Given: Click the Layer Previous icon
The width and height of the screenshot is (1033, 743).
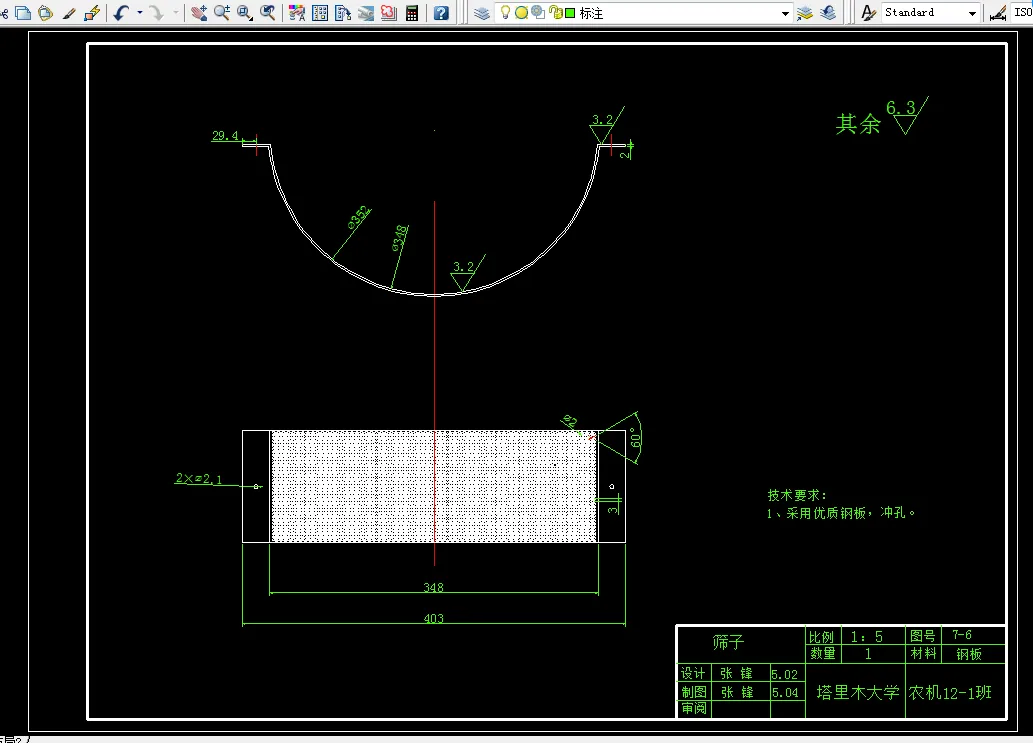Looking at the screenshot, I should pos(828,13).
